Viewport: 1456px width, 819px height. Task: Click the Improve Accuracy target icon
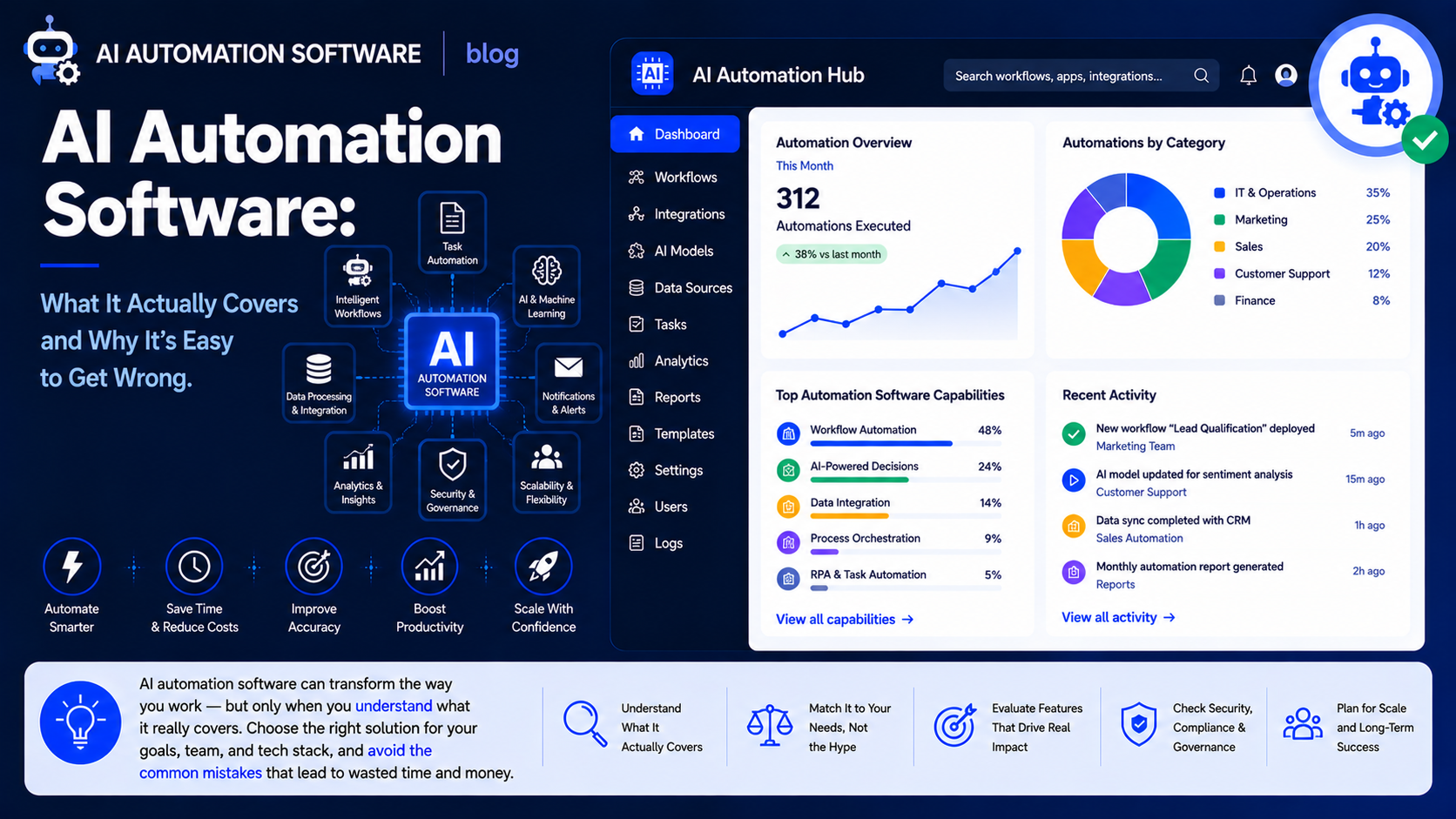coord(313,567)
